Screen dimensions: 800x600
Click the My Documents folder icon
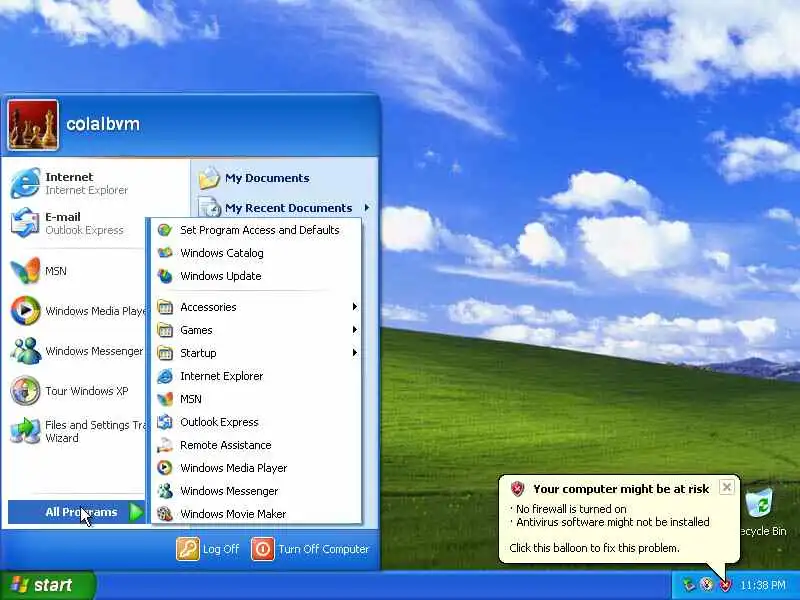pyautogui.click(x=209, y=178)
